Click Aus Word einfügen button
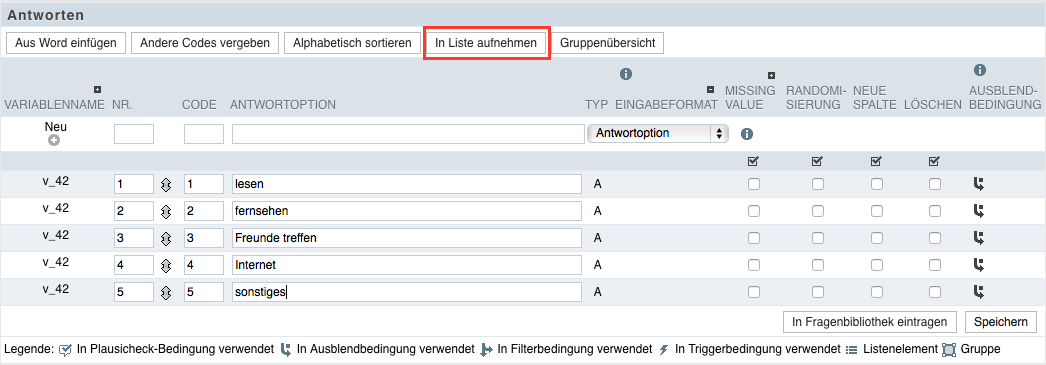Viewport: 1046px width, 365px height. 66,43
